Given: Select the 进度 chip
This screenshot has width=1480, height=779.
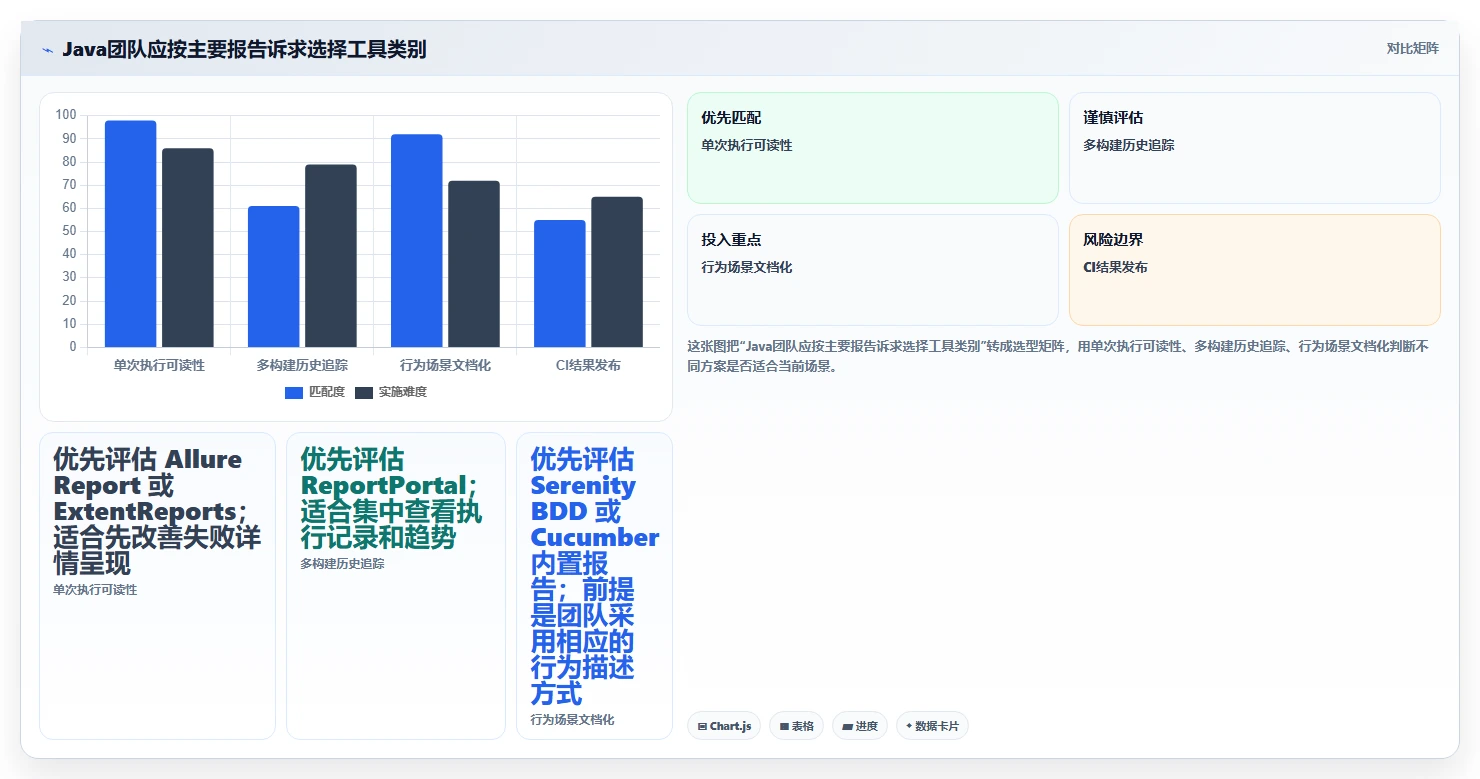Looking at the screenshot, I should 860,726.
